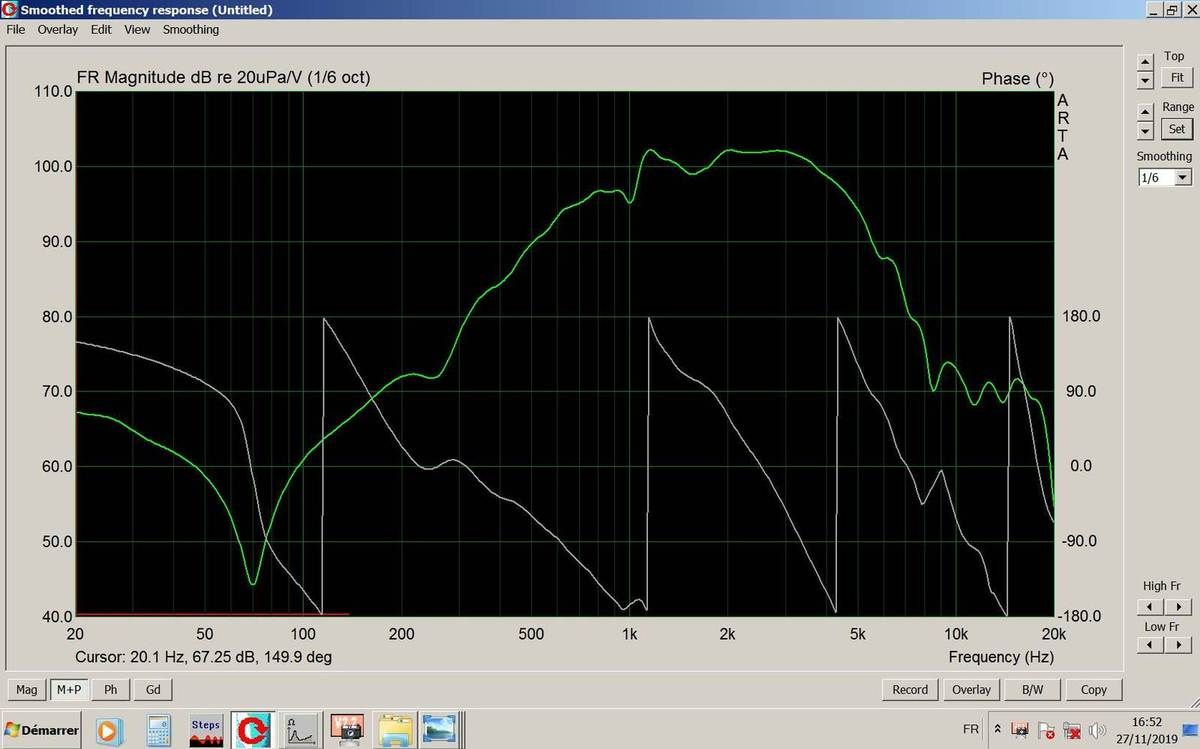Open the screen capture taskbar icon
This screenshot has height=749, width=1200.
(347, 730)
